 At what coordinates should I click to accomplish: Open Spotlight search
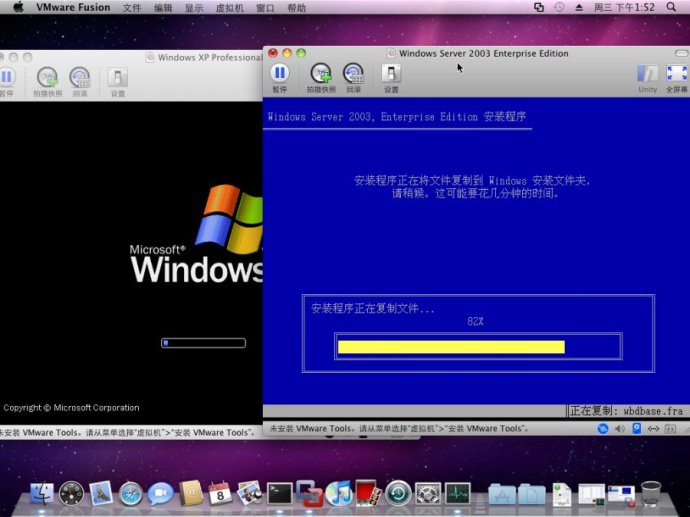coord(671,7)
